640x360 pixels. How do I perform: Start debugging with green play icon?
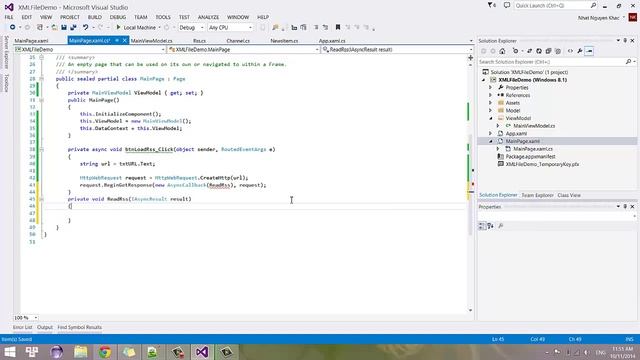(x=118, y=27)
